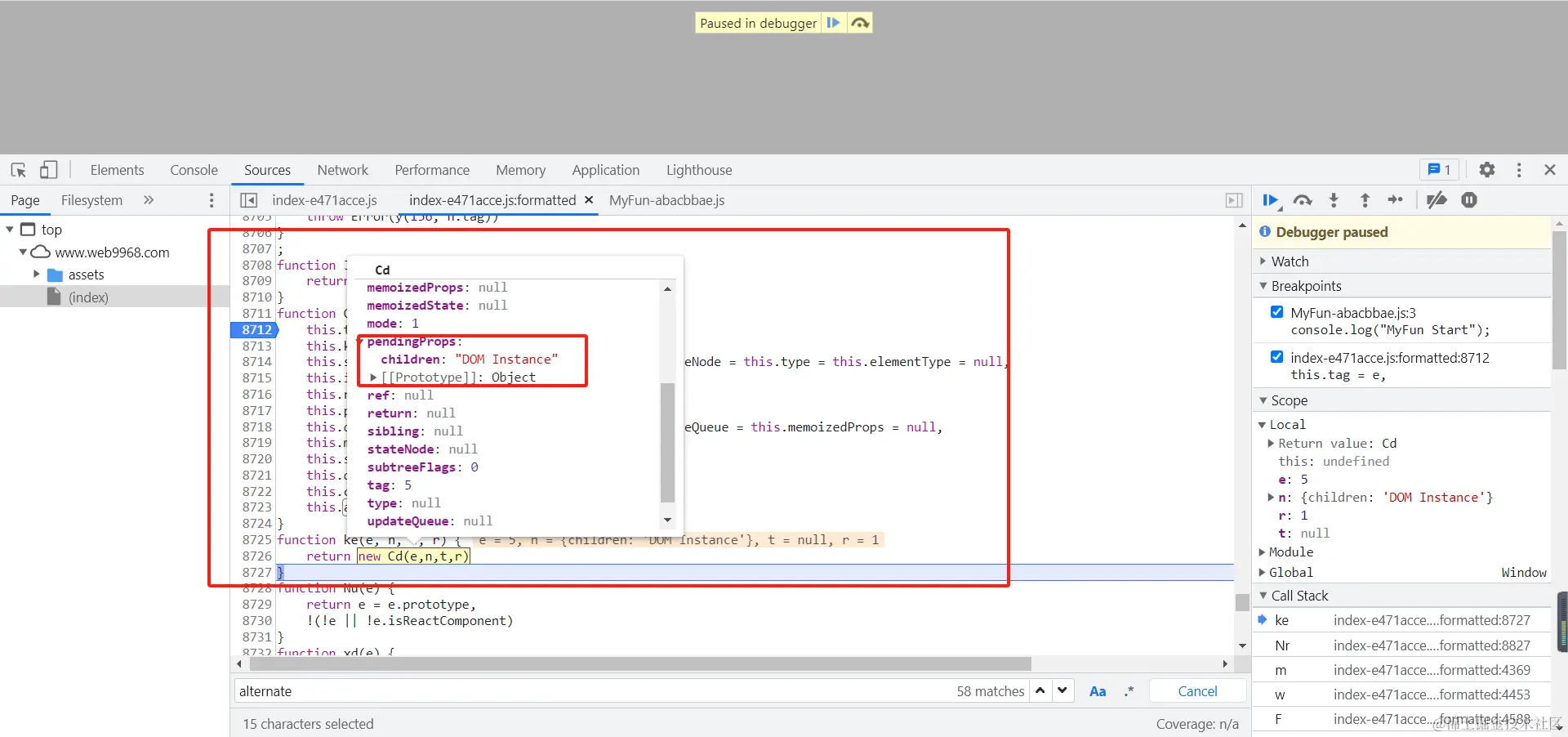Resume script execution in debugger toolbar
This screenshot has height=737, width=1568.
[1271, 200]
